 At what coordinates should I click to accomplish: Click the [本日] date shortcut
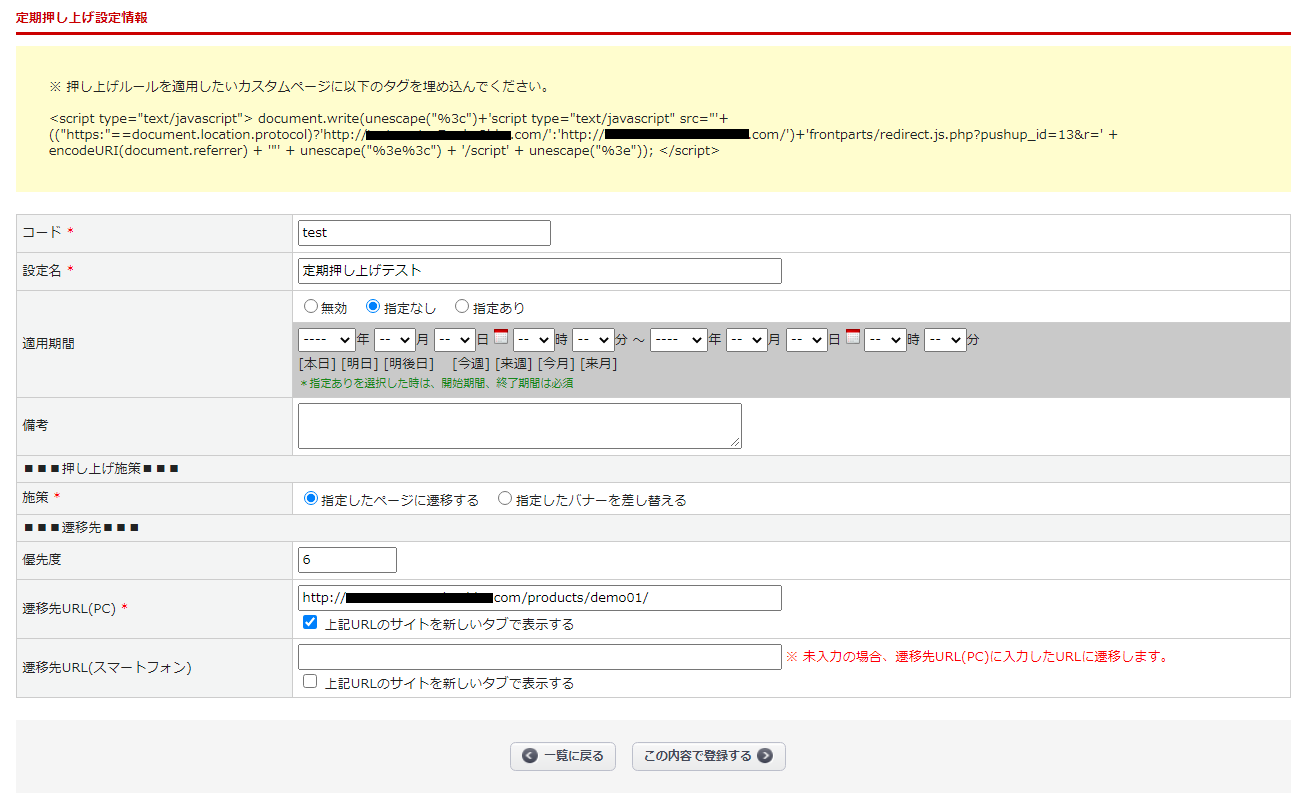[x=317, y=364]
